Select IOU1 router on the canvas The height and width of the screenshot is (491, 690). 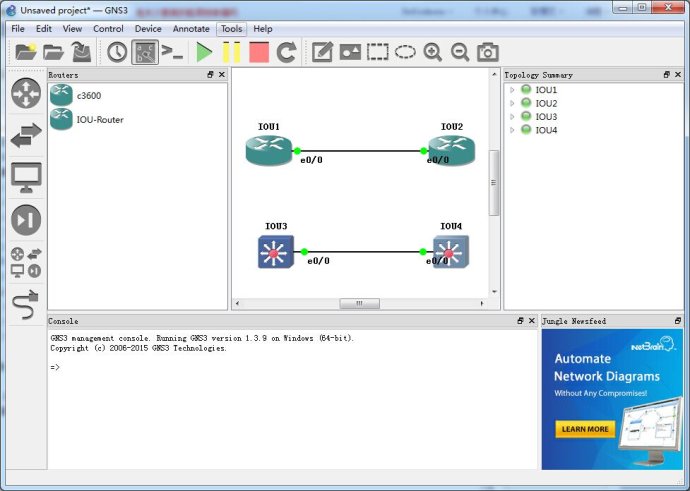coord(269,150)
